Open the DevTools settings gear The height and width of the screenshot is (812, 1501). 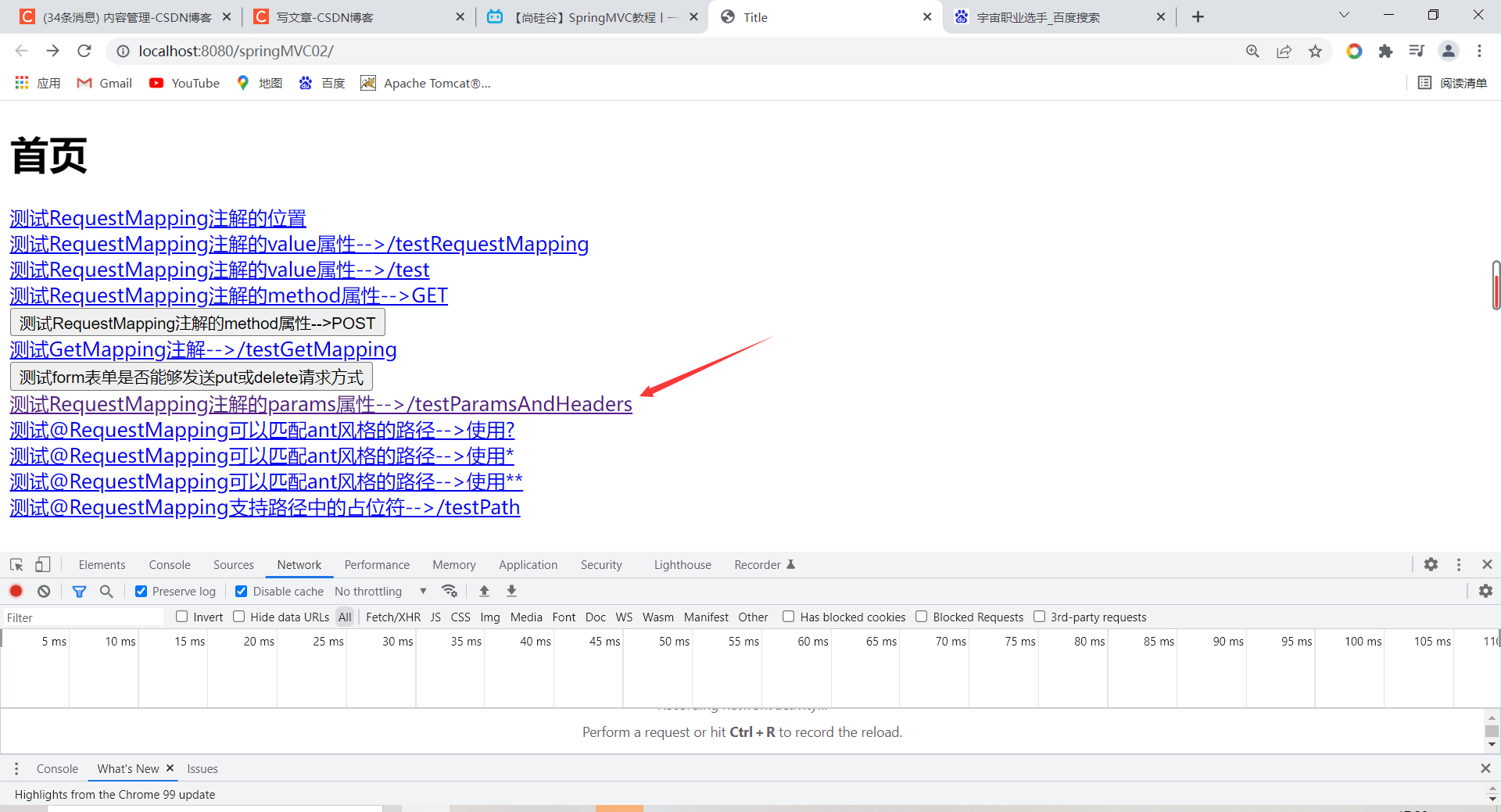[x=1431, y=564]
